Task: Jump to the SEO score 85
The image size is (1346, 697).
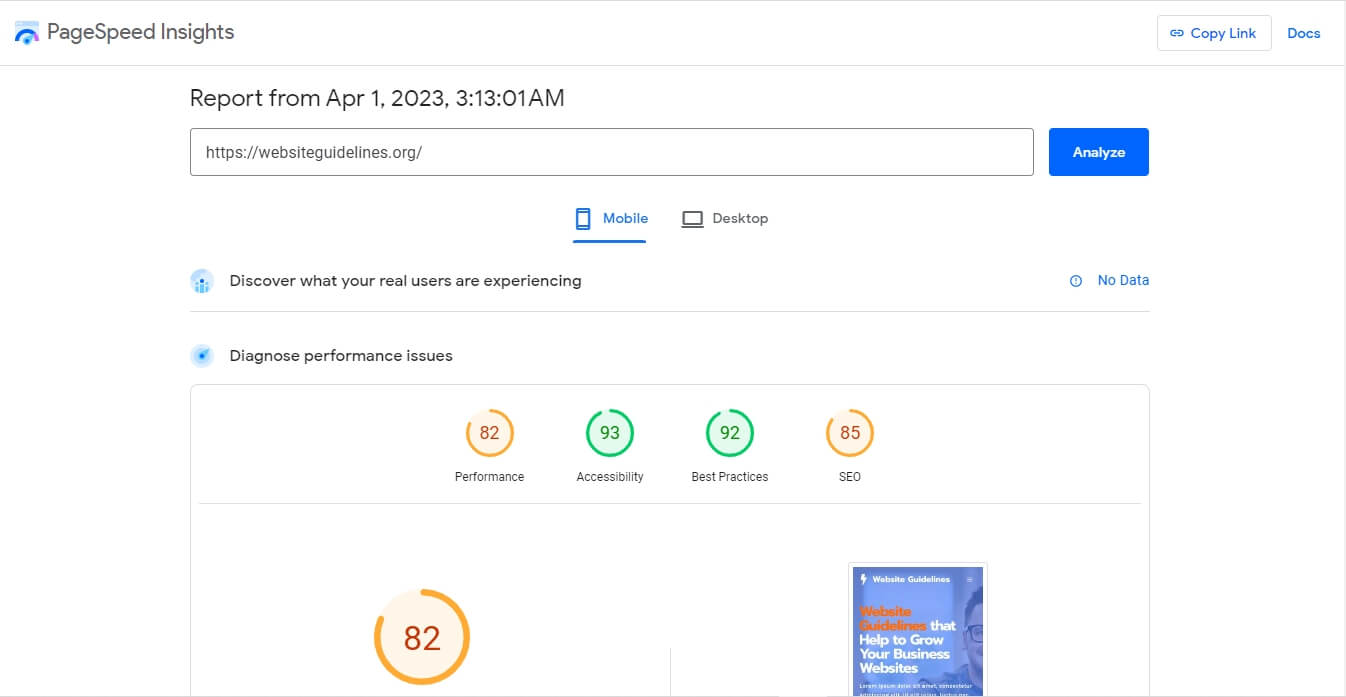Action: click(849, 433)
